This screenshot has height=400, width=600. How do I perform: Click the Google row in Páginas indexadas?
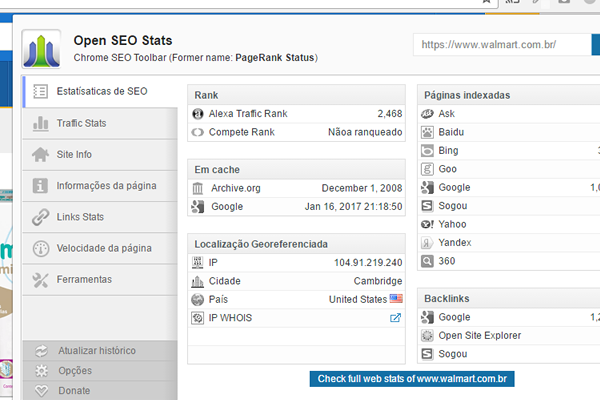(509, 188)
